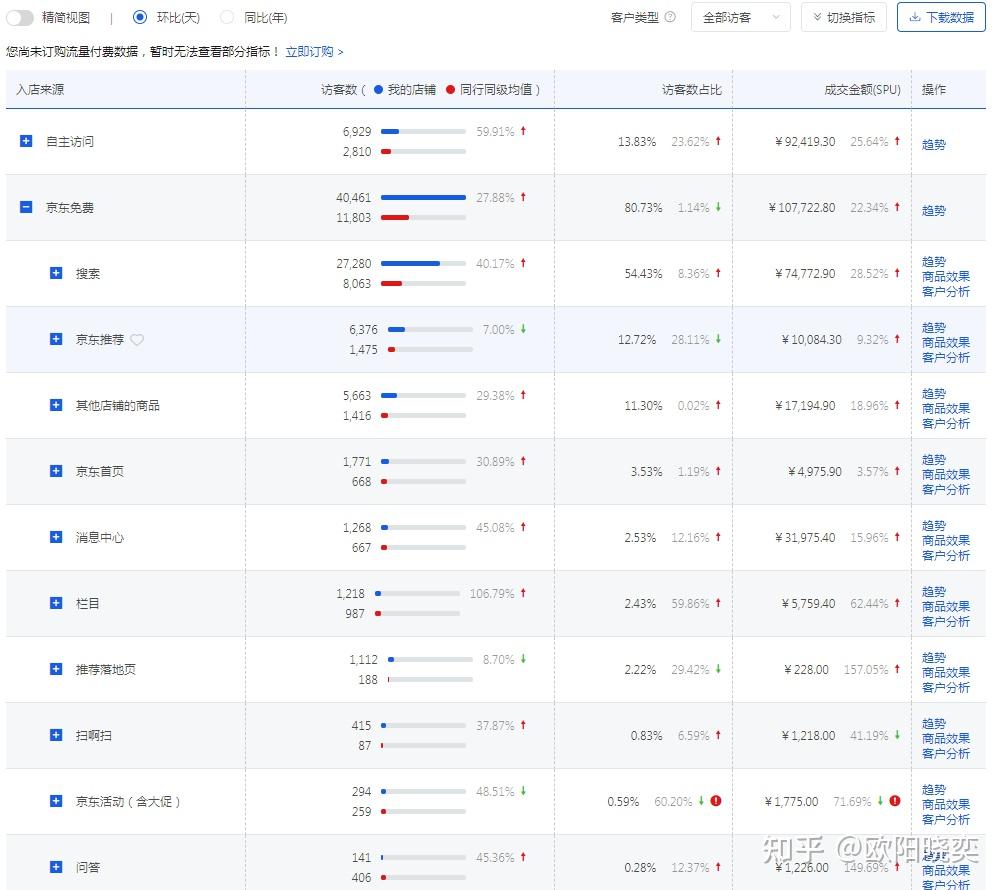Click the 106.79% change value in 栏目
This screenshot has height=890, width=1005.
pos(492,594)
